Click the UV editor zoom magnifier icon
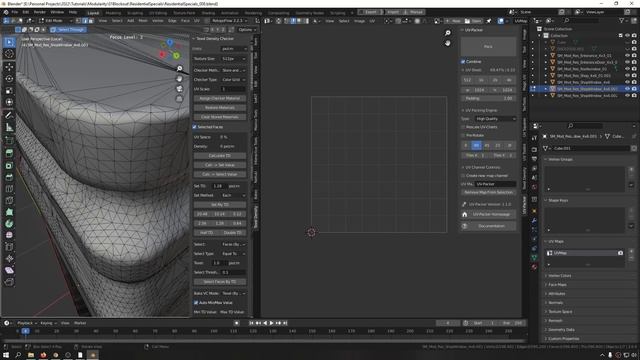This screenshot has height=360, width=640. pos(448,33)
